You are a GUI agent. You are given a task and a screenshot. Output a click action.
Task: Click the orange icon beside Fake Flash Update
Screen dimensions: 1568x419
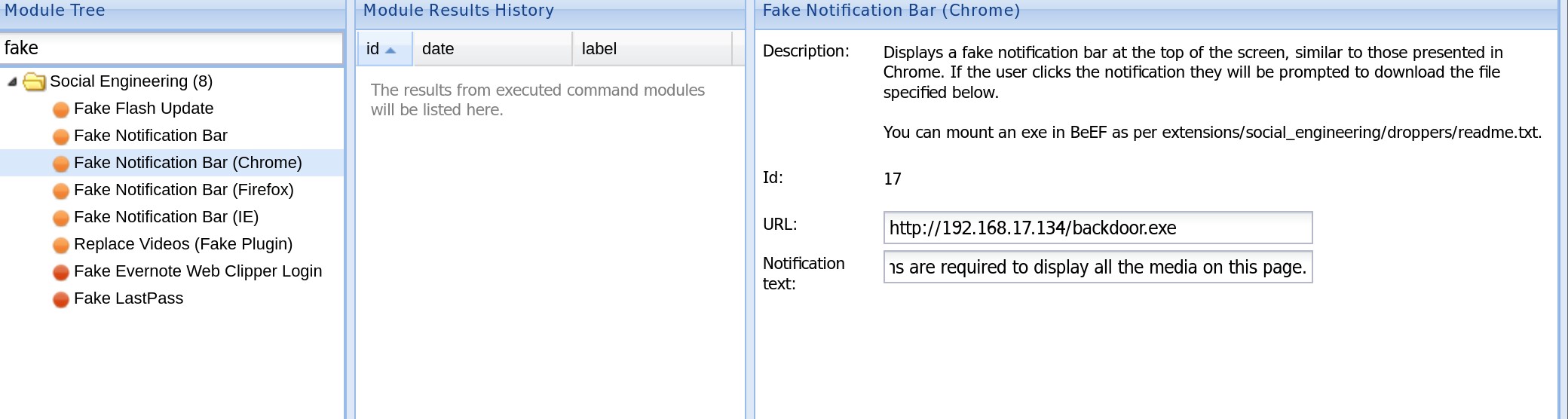coord(61,110)
